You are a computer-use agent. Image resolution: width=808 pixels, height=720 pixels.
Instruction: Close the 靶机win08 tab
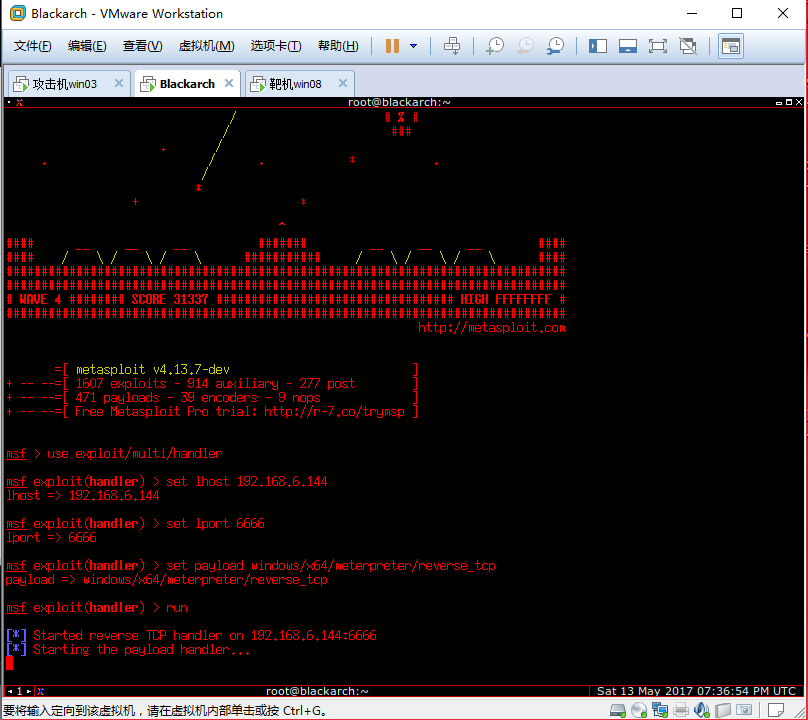(343, 83)
